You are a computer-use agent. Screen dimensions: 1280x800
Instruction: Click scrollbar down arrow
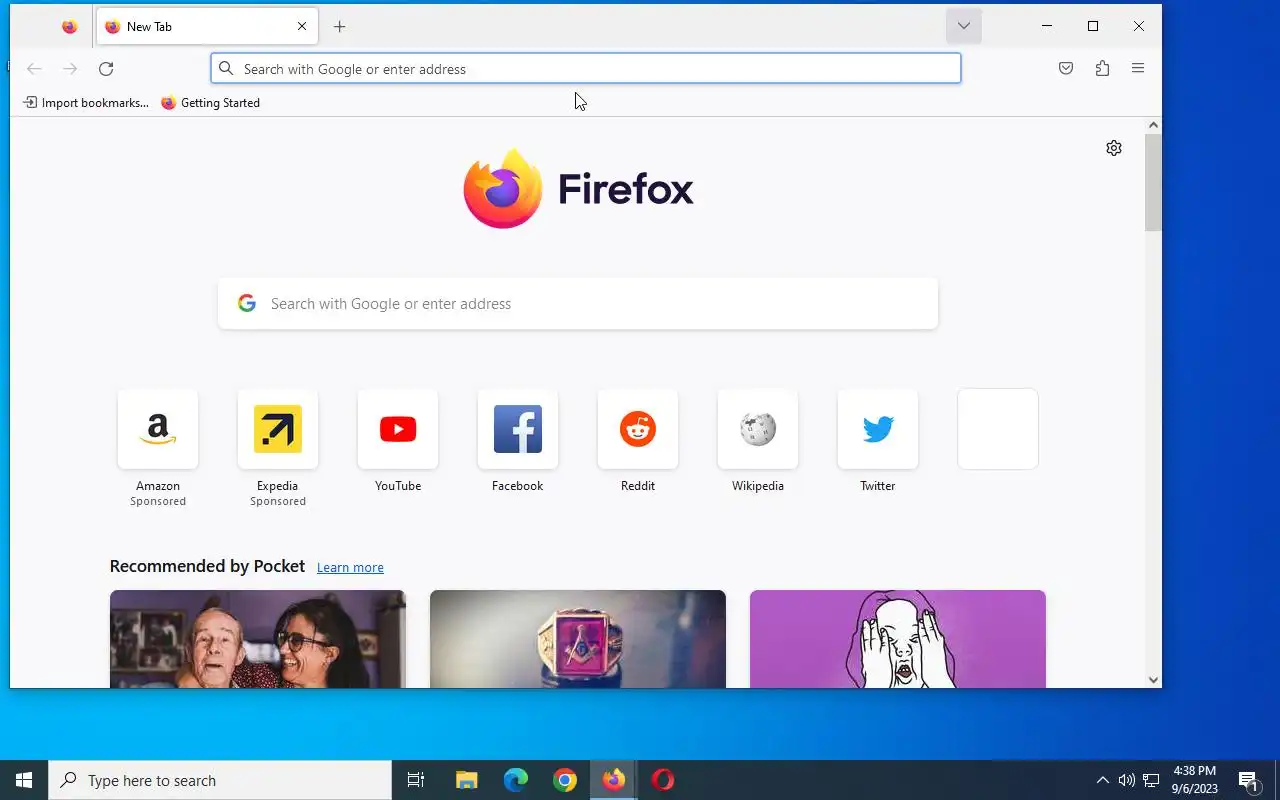coord(1153,680)
